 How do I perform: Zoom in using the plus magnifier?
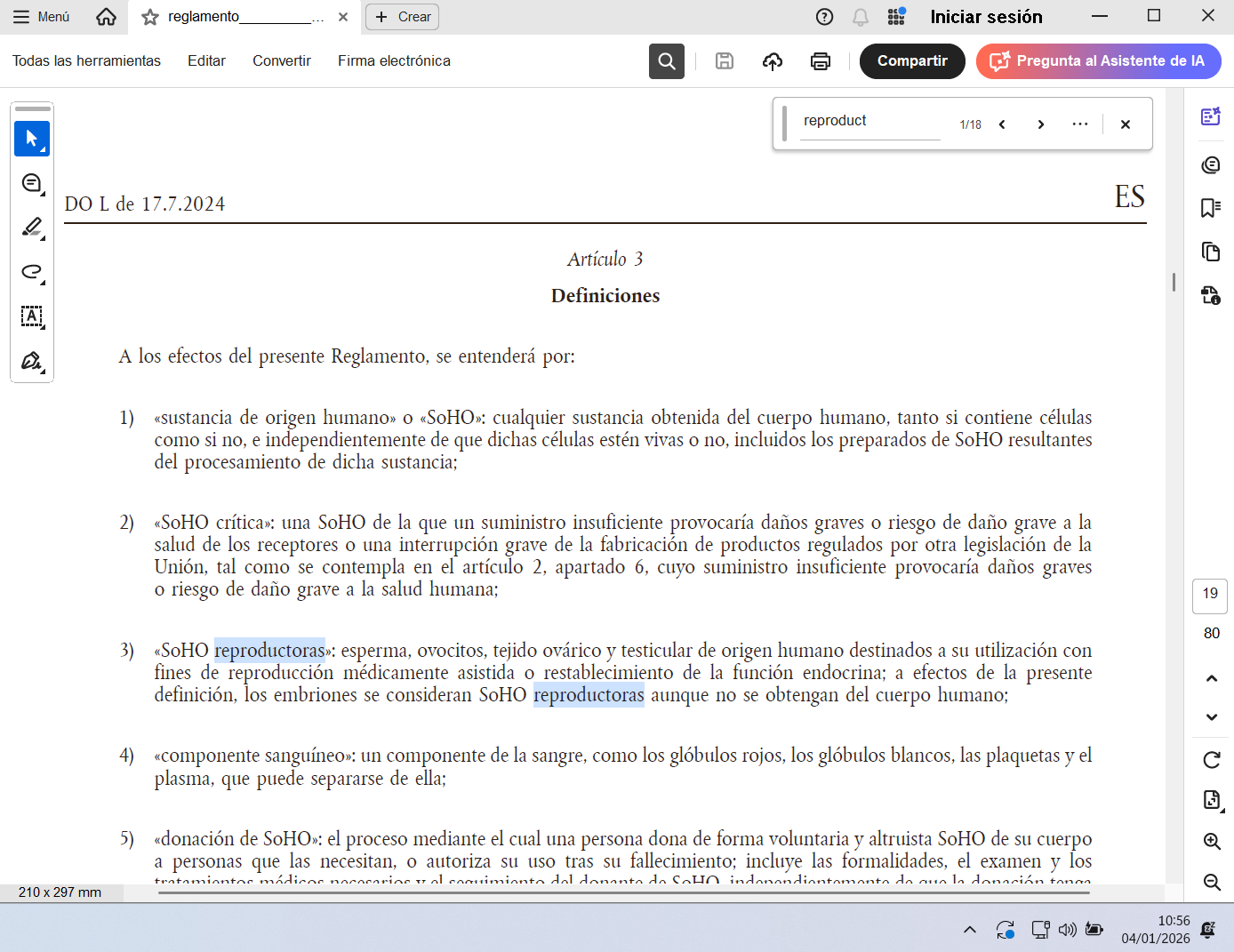tap(1211, 841)
